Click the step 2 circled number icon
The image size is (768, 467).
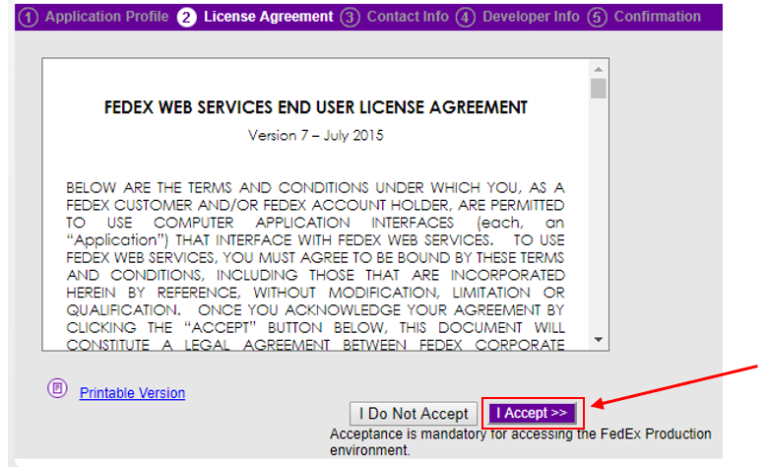187,18
